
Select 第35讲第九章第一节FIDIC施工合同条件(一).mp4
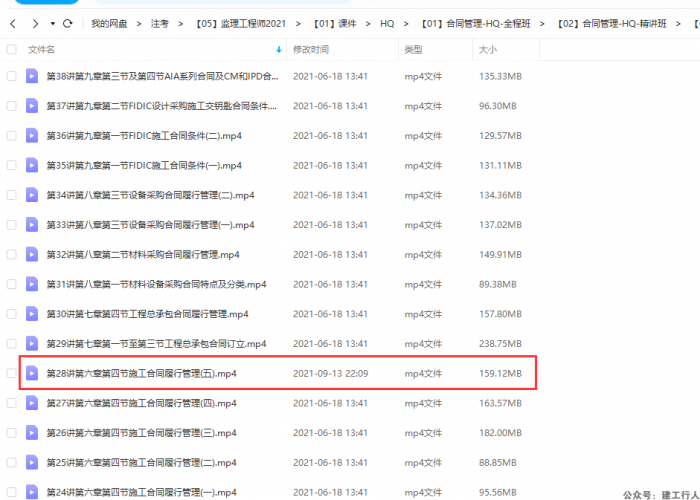tap(144, 166)
